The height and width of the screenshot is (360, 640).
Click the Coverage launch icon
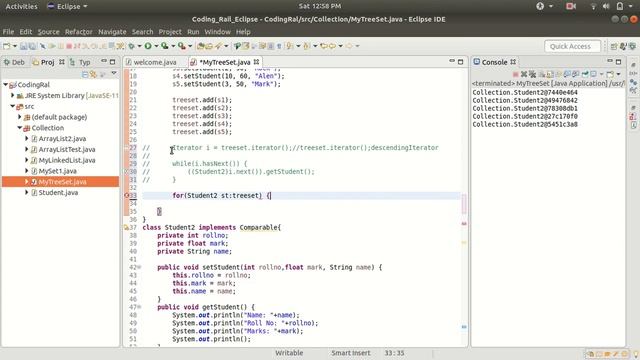point(165,46)
